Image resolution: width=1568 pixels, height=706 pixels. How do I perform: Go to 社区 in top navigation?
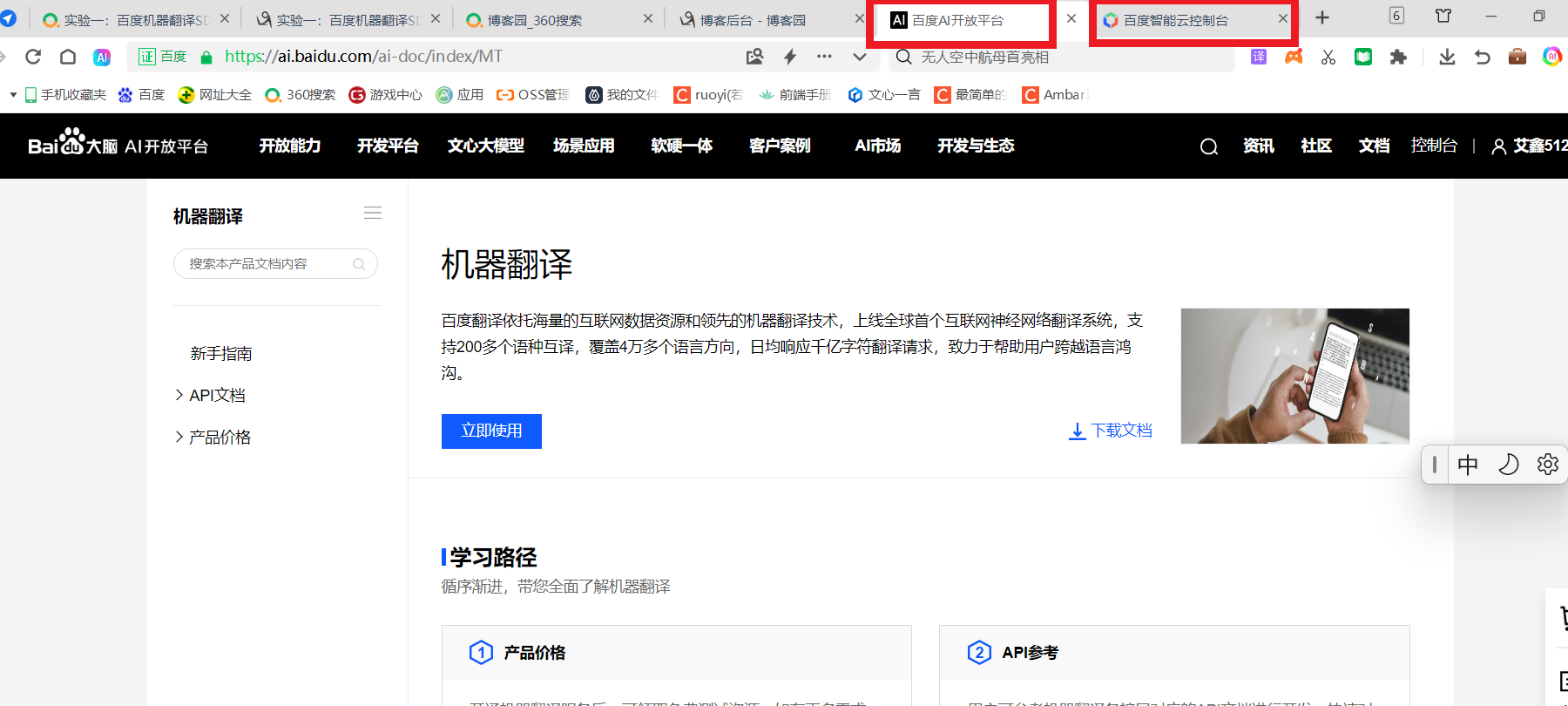coord(1316,146)
